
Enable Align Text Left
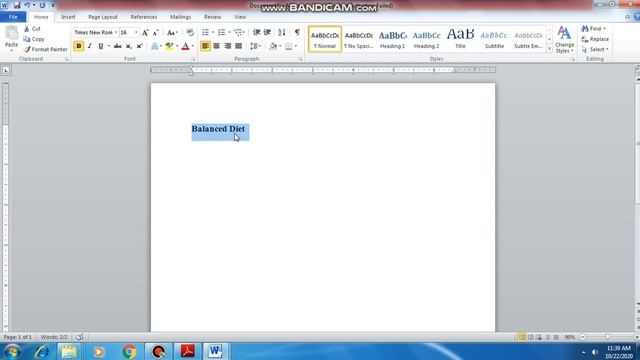pos(205,46)
